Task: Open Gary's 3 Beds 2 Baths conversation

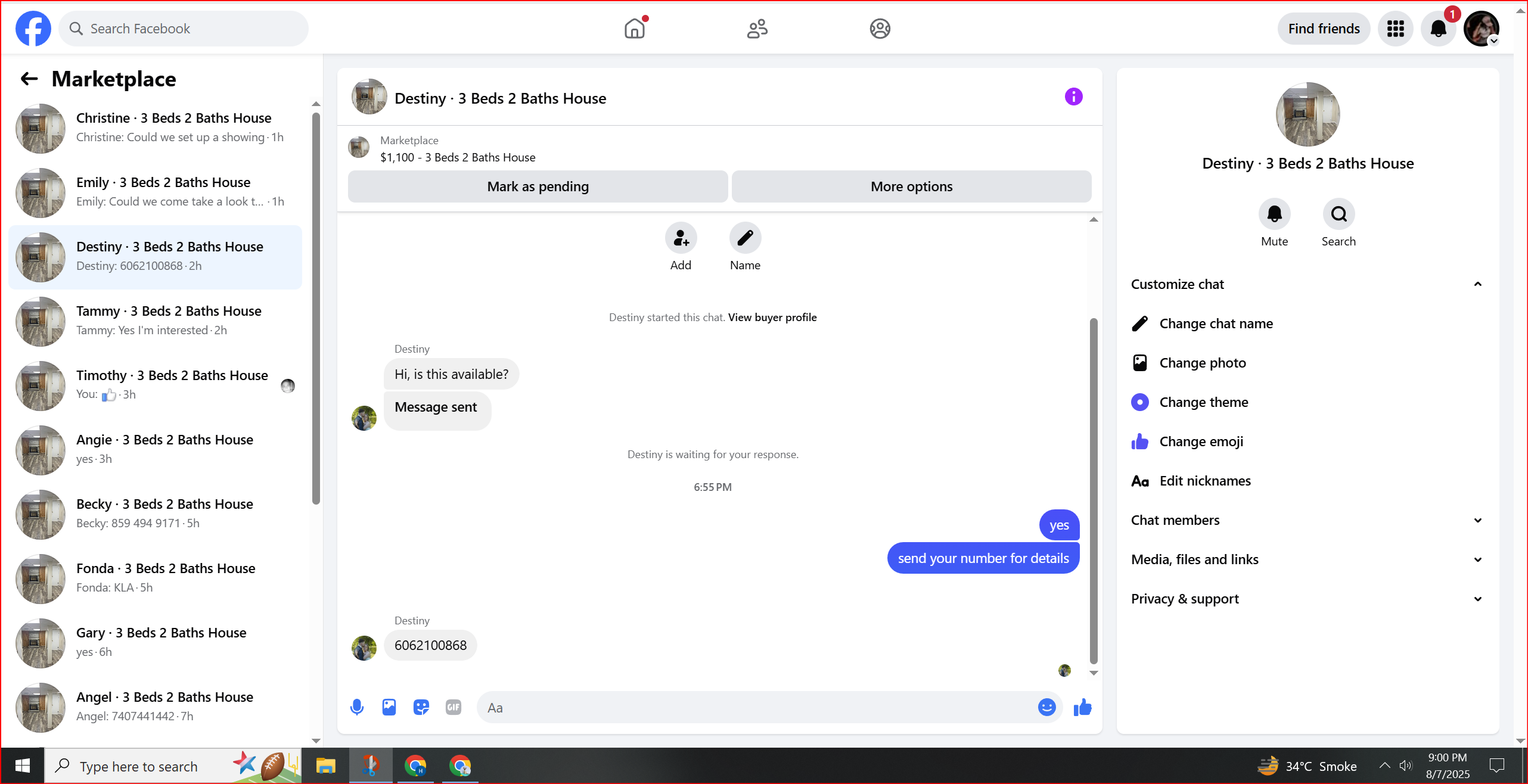Action: click(156, 643)
